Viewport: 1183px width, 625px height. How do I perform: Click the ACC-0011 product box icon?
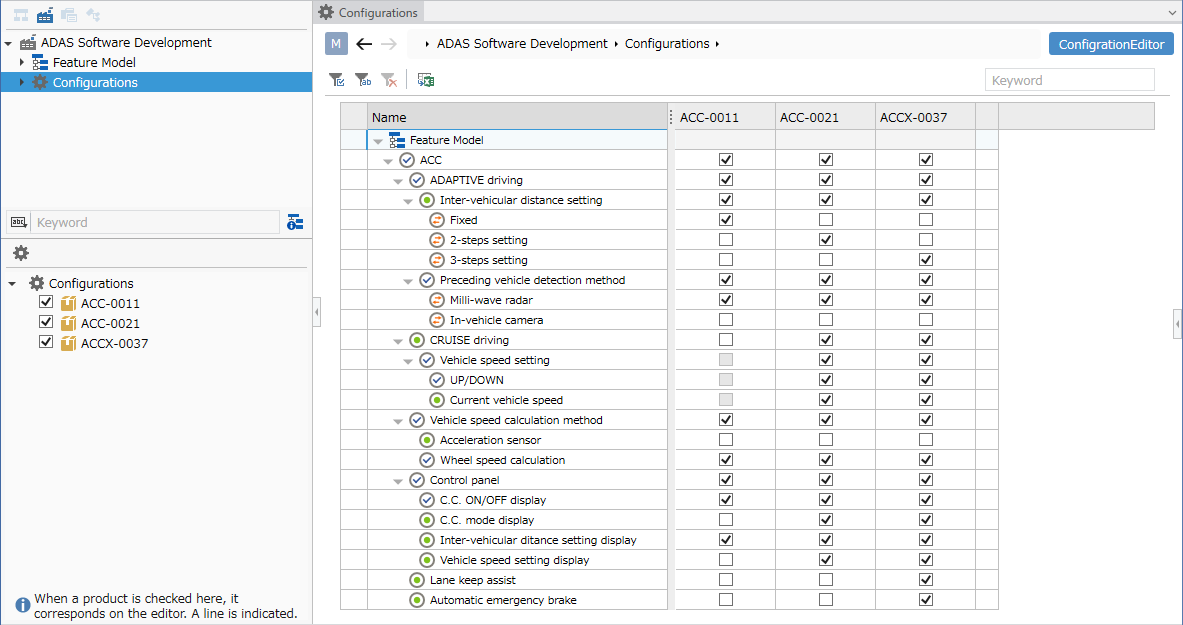(x=69, y=303)
